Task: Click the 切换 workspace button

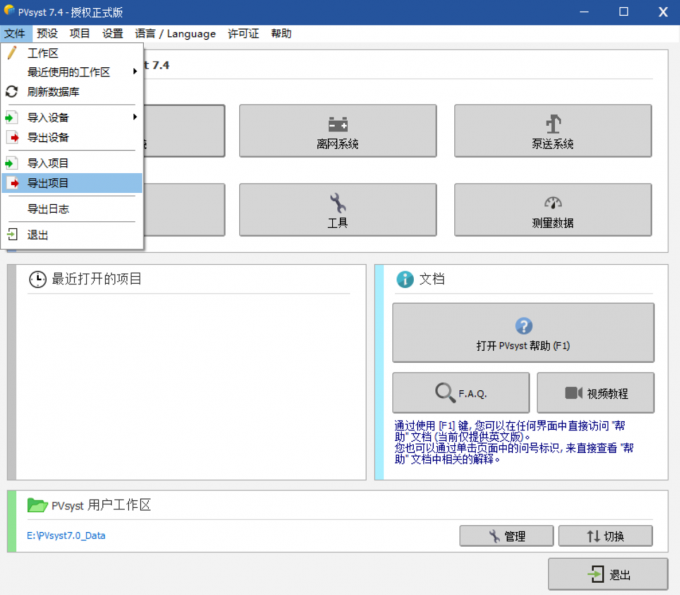Action: point(605,536)
